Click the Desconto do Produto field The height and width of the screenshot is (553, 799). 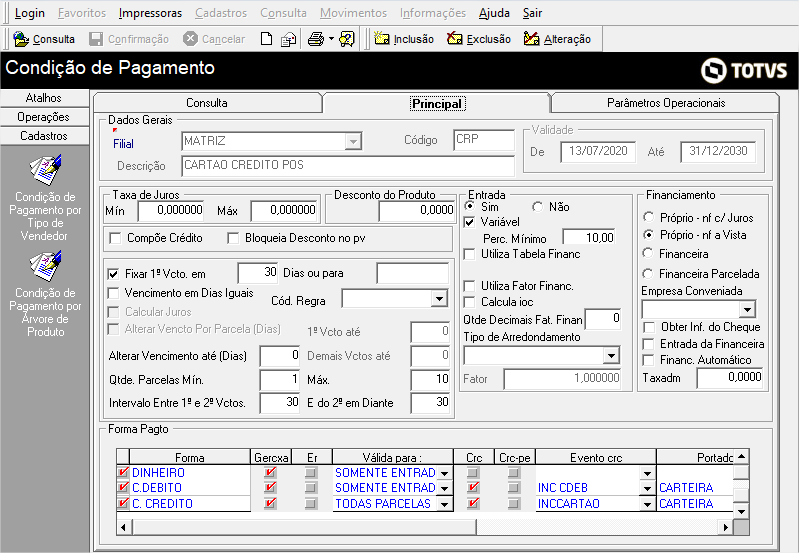tap(416, 210)
